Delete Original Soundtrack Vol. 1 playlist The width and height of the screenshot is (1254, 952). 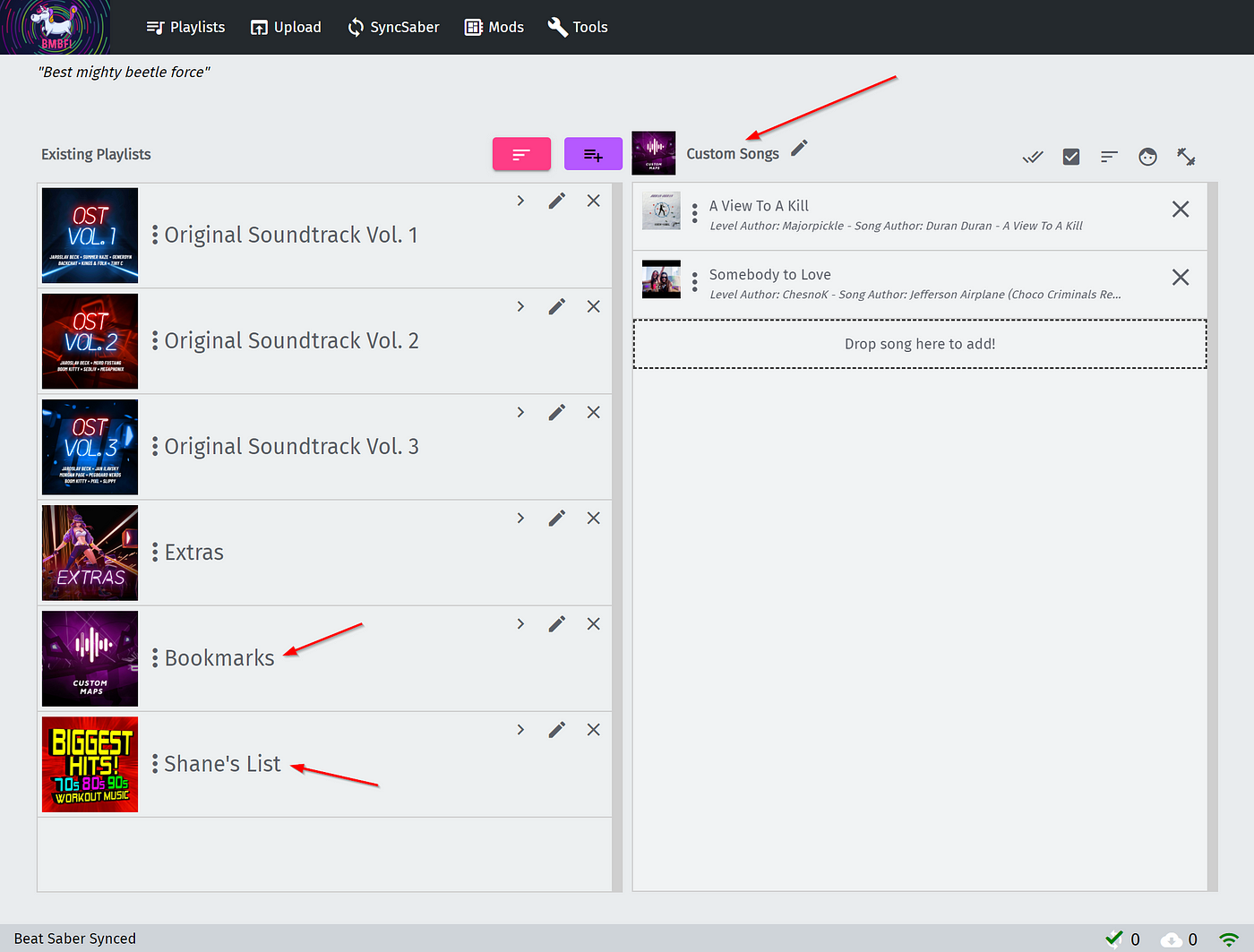(x=593, y=201)
